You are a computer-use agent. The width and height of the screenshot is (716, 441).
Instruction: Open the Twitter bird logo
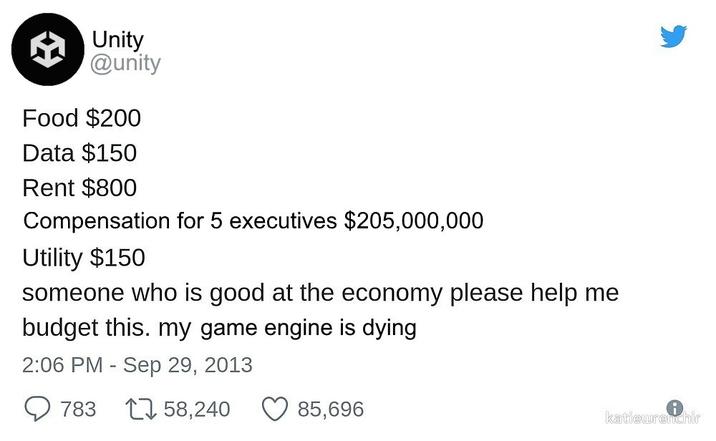tap(673, 38)
